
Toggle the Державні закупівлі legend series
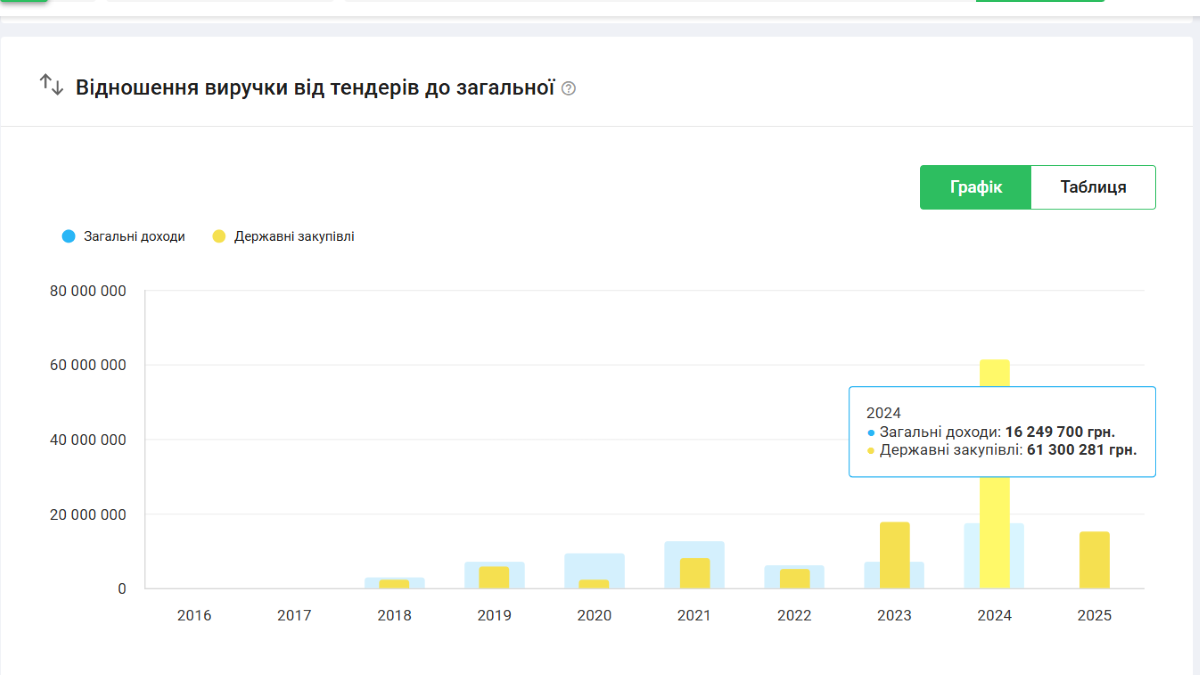click(283, 237)
